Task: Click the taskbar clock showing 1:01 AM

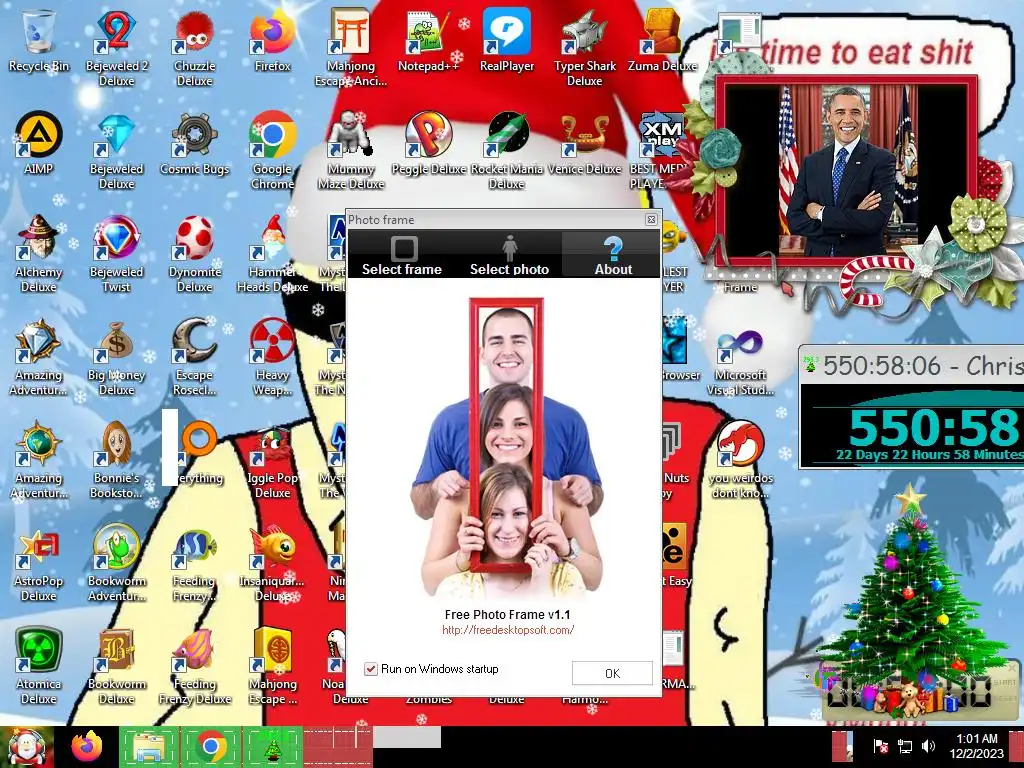Action: (976, 746)
